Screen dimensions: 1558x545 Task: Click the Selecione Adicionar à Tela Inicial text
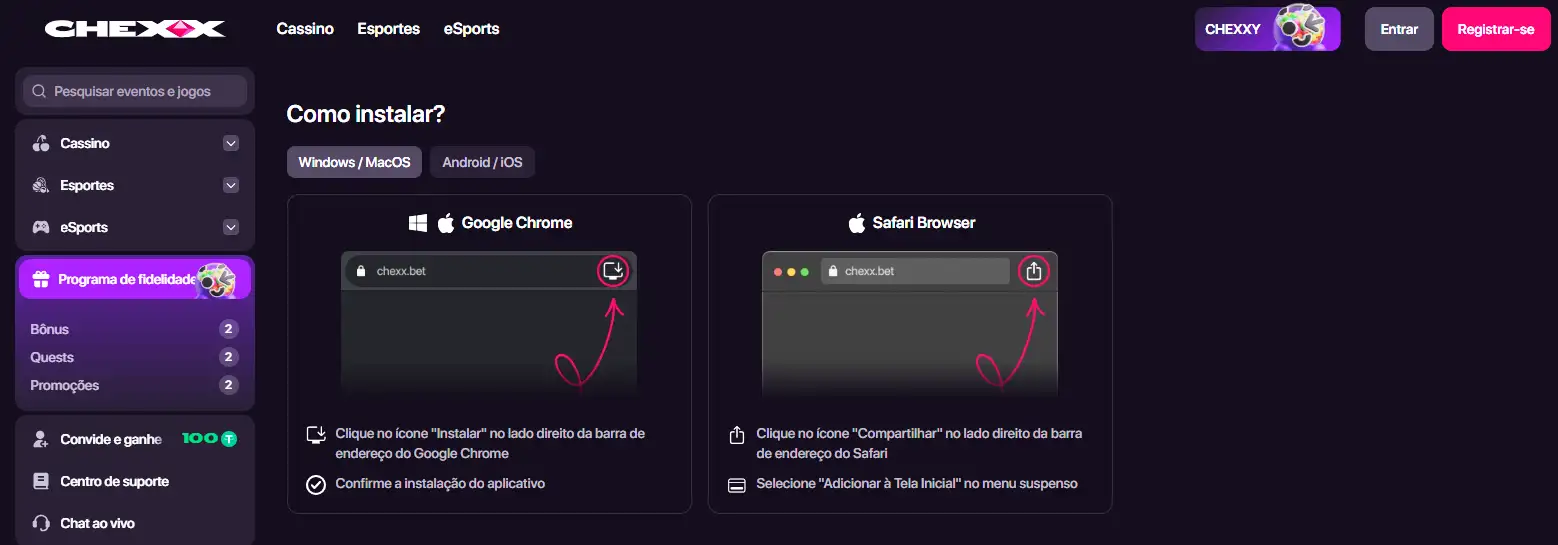click(x=917, y=483)
